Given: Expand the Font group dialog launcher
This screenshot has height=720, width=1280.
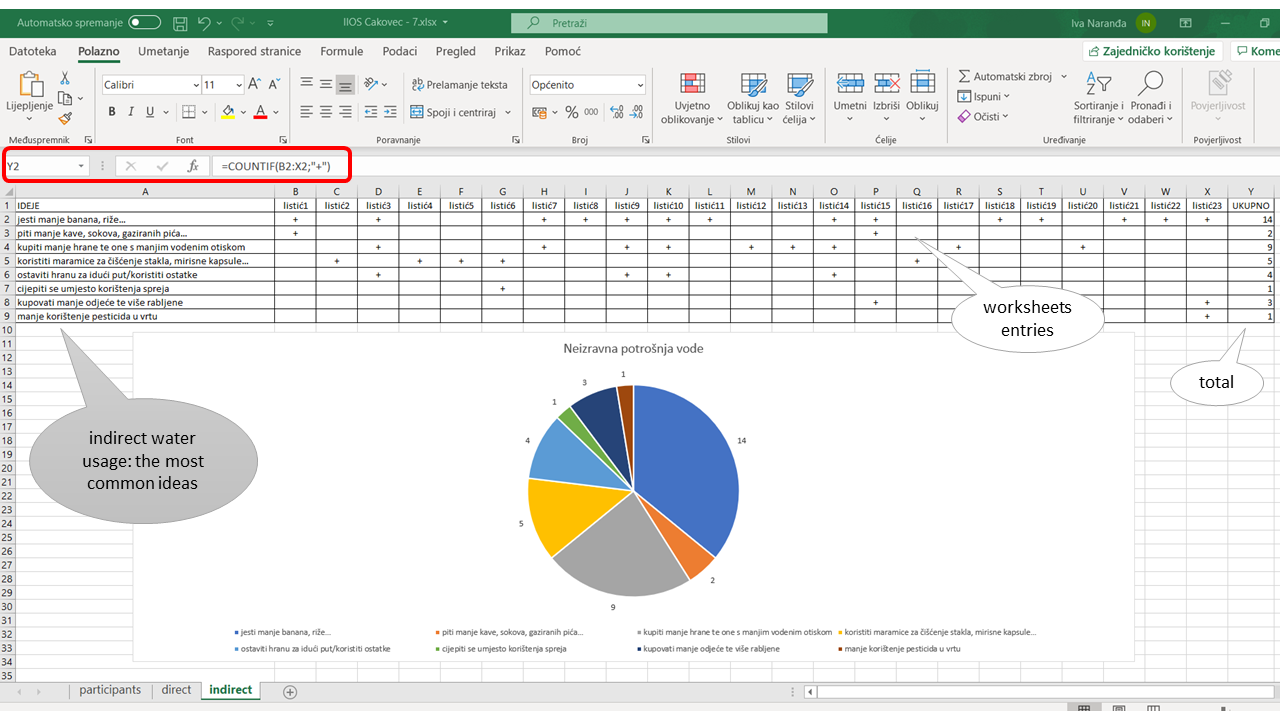Looking at the screenshot, I should 283,140.
